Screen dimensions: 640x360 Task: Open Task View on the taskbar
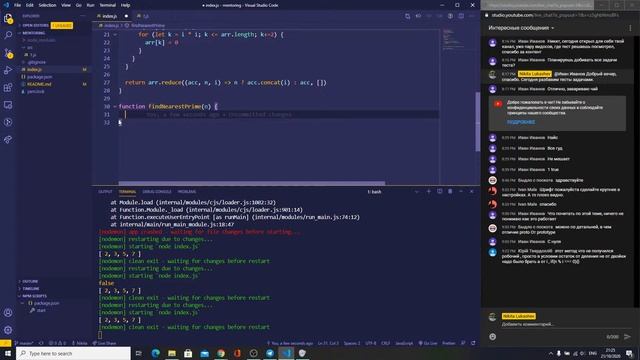point(139,353)
